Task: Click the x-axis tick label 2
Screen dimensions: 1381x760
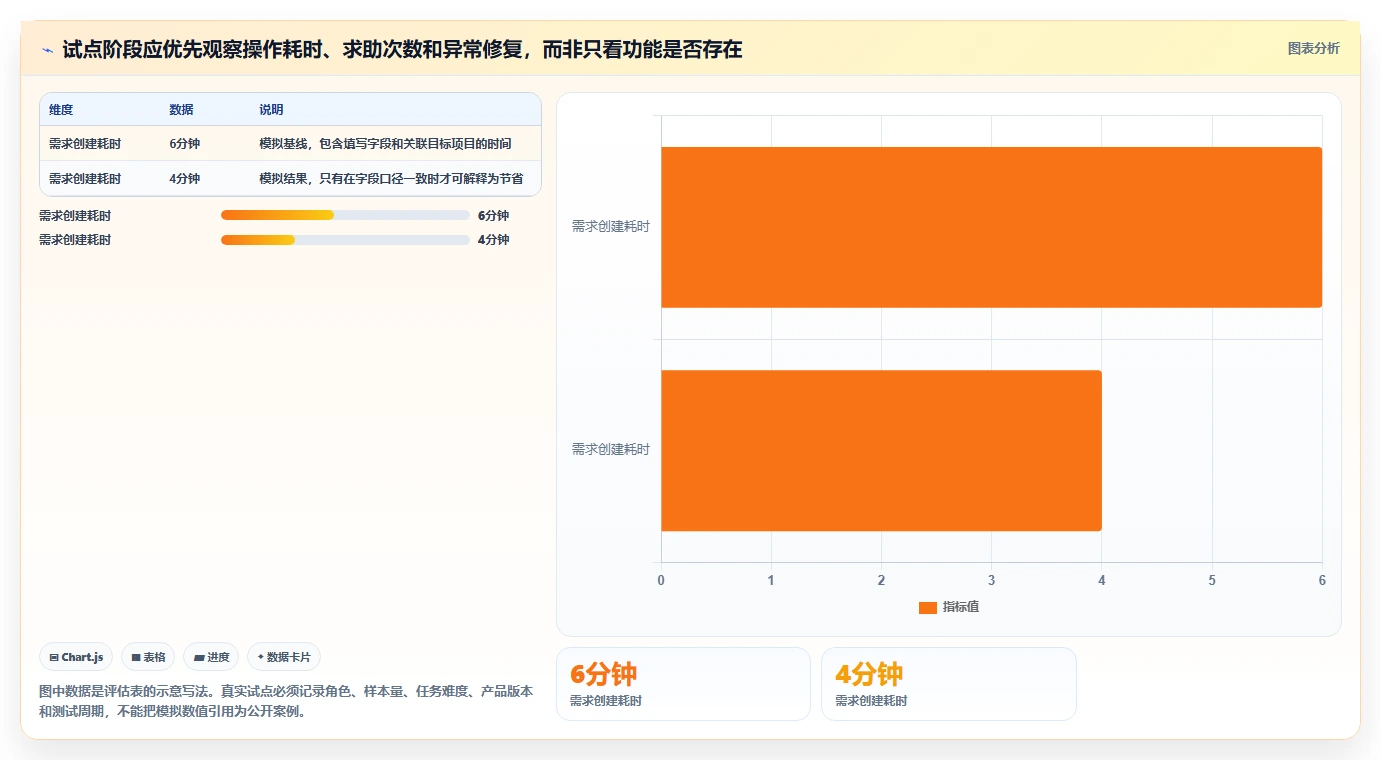Action: [x=881, y=580]
